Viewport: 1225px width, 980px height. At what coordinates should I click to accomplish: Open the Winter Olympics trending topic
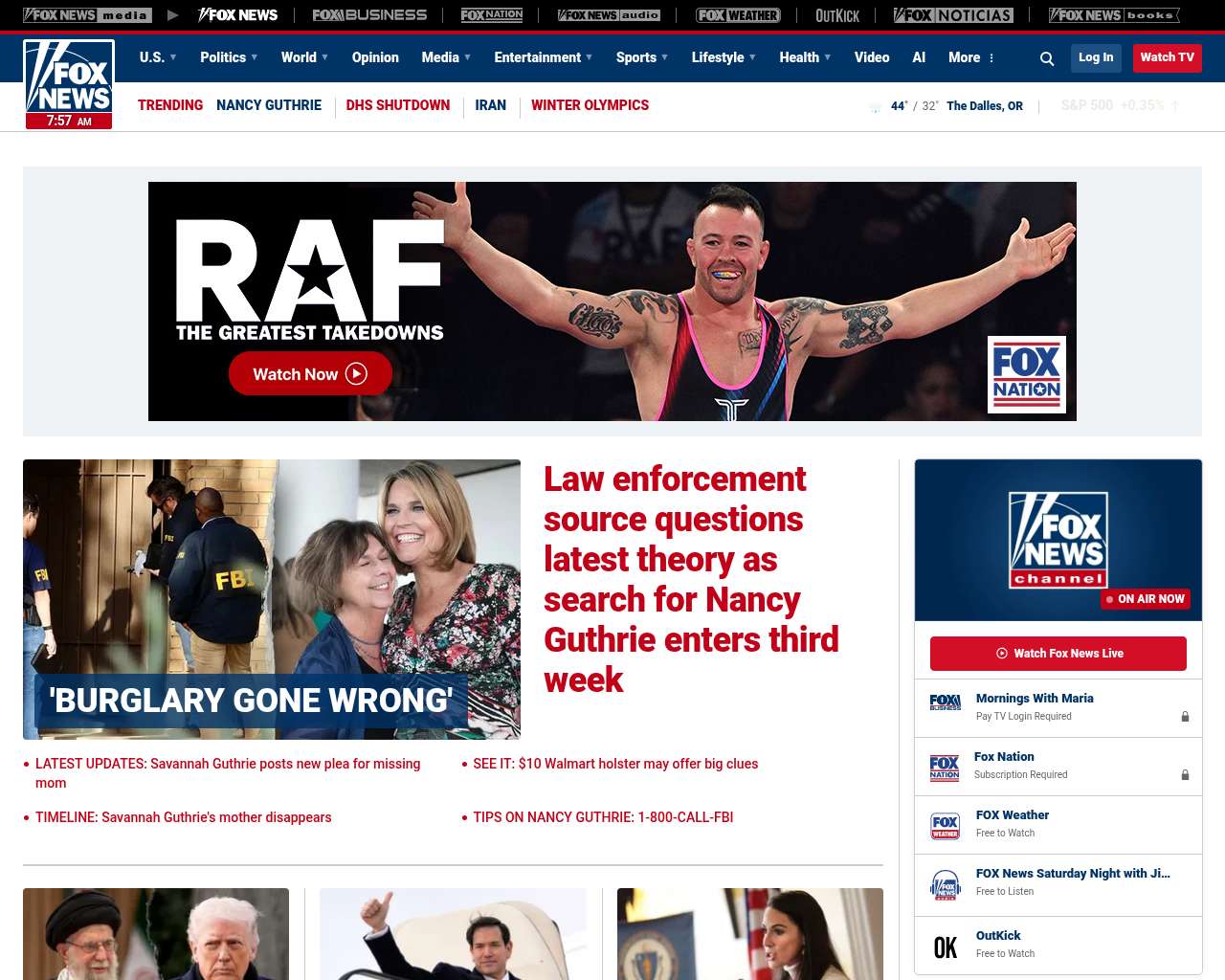590,105
